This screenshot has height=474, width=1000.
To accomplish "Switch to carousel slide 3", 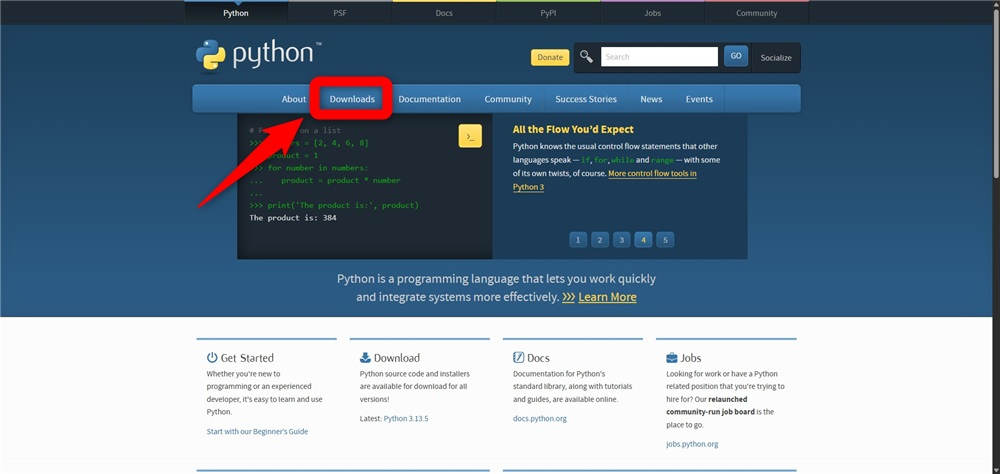I will (621, 240).
